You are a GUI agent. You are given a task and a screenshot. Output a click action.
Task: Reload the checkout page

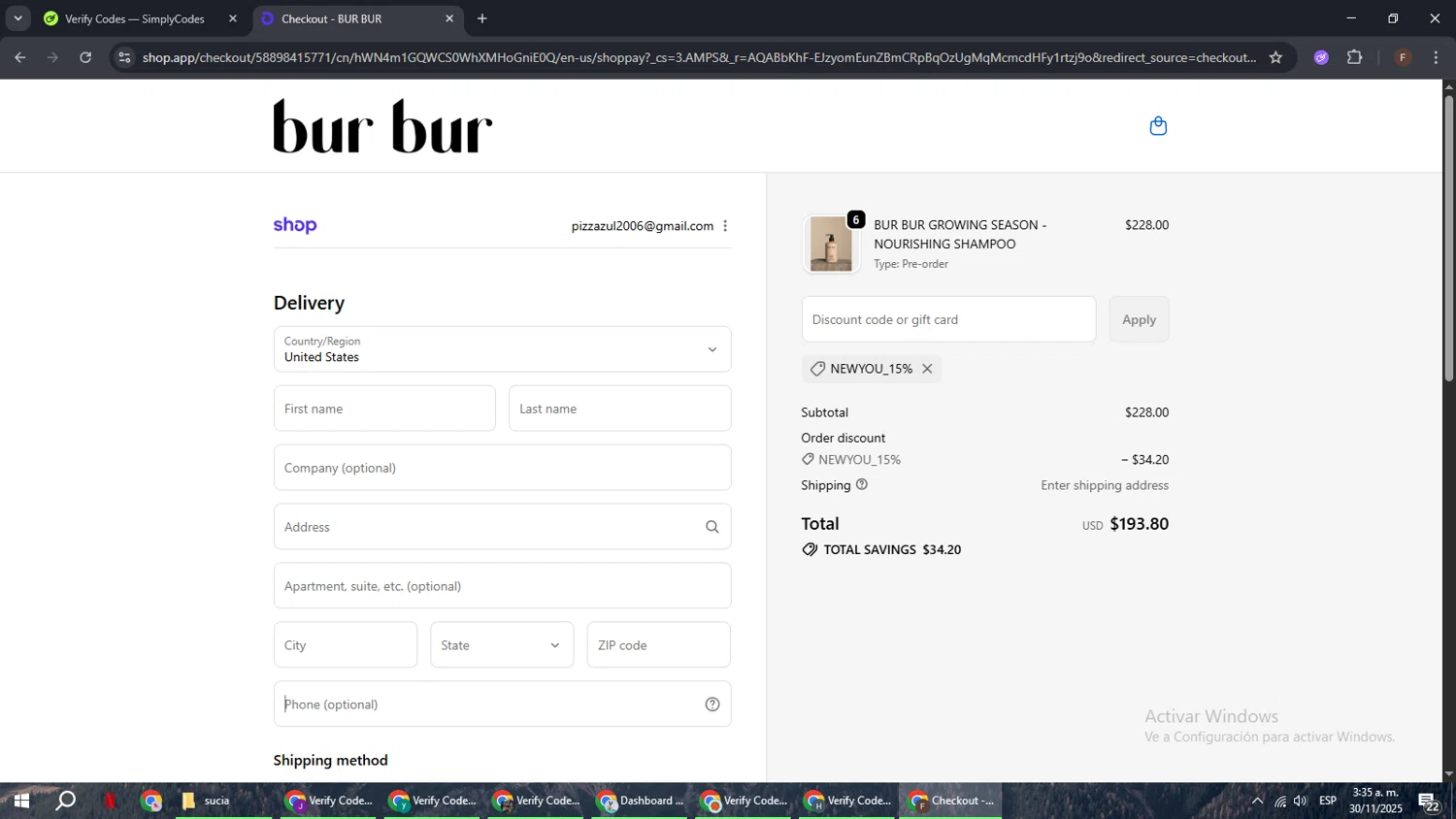85,57
